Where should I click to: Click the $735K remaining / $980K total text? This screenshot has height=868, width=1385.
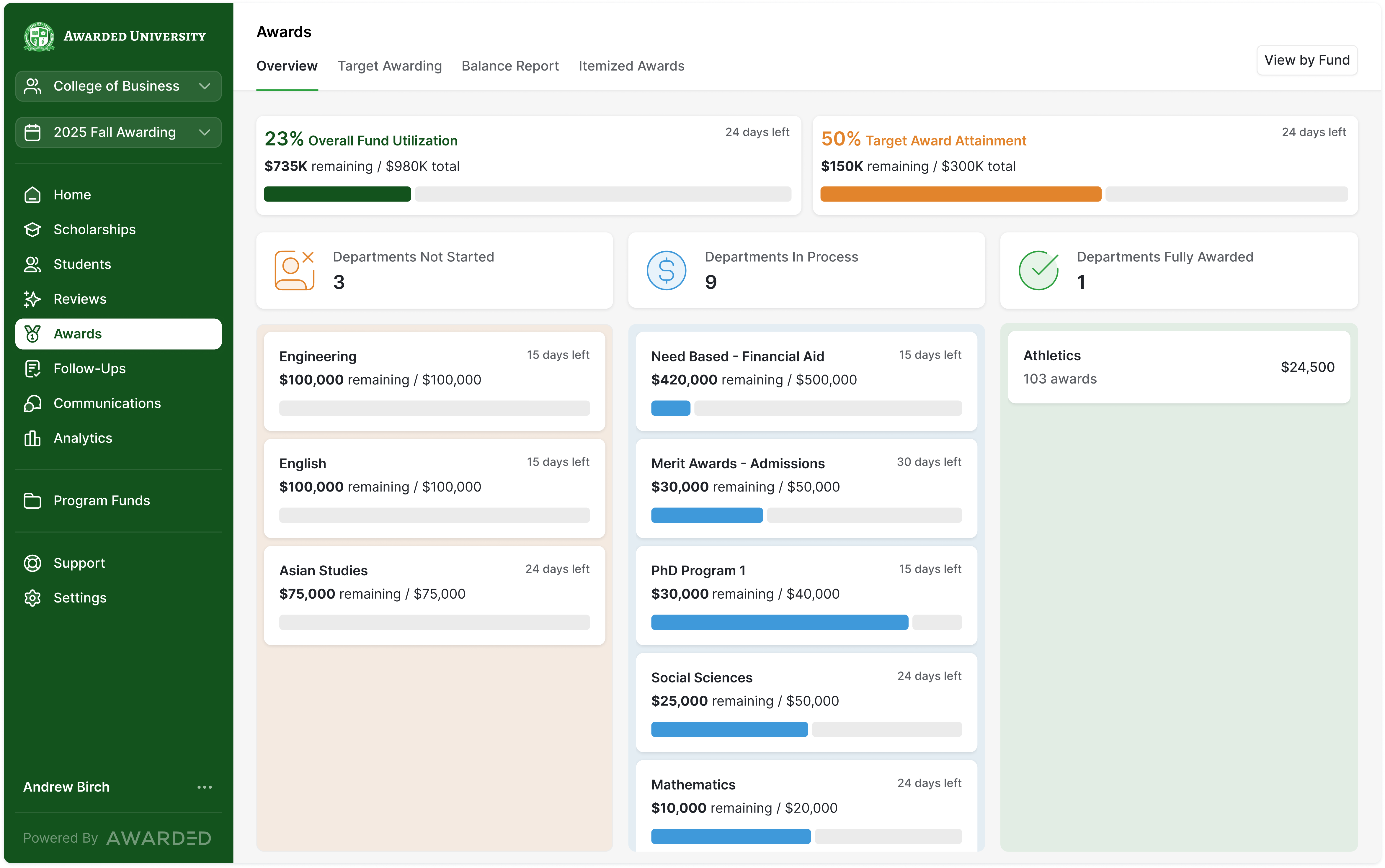pos(362,166)
